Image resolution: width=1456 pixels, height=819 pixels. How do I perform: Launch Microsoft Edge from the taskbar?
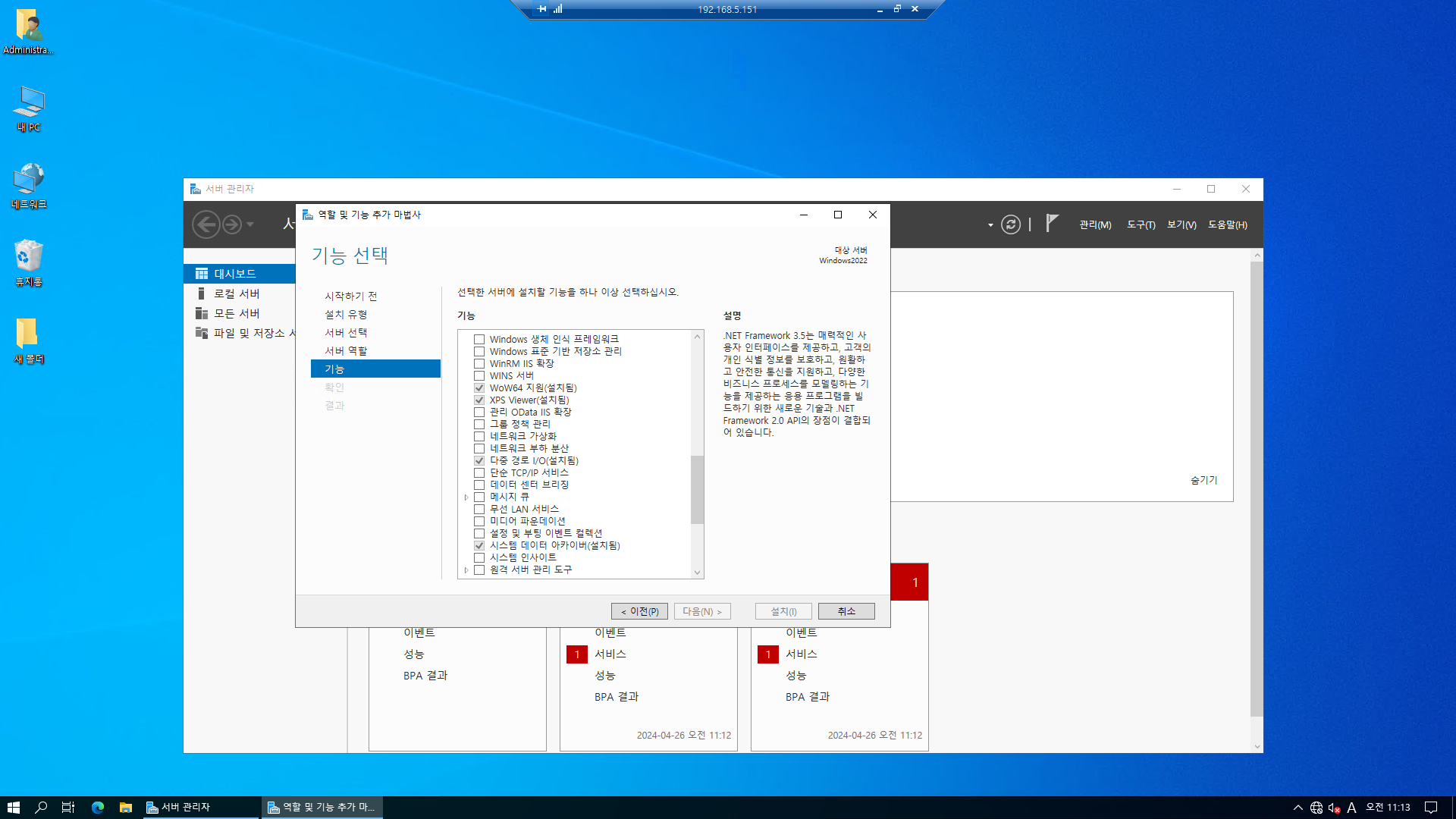tap(98, 808)
